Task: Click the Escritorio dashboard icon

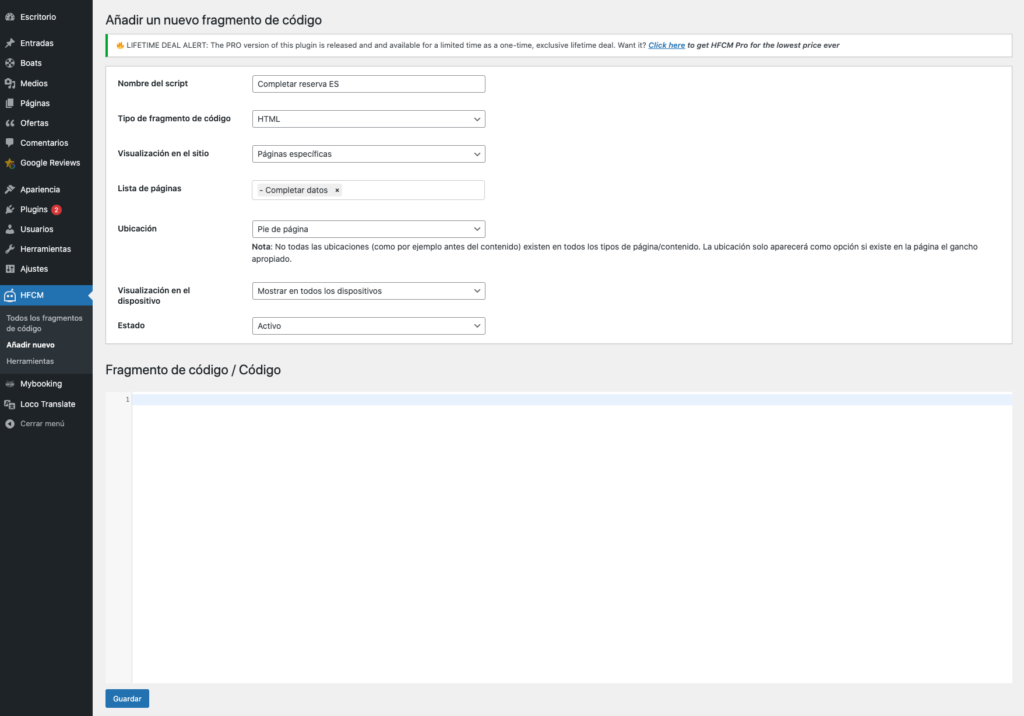Action: 10,17
